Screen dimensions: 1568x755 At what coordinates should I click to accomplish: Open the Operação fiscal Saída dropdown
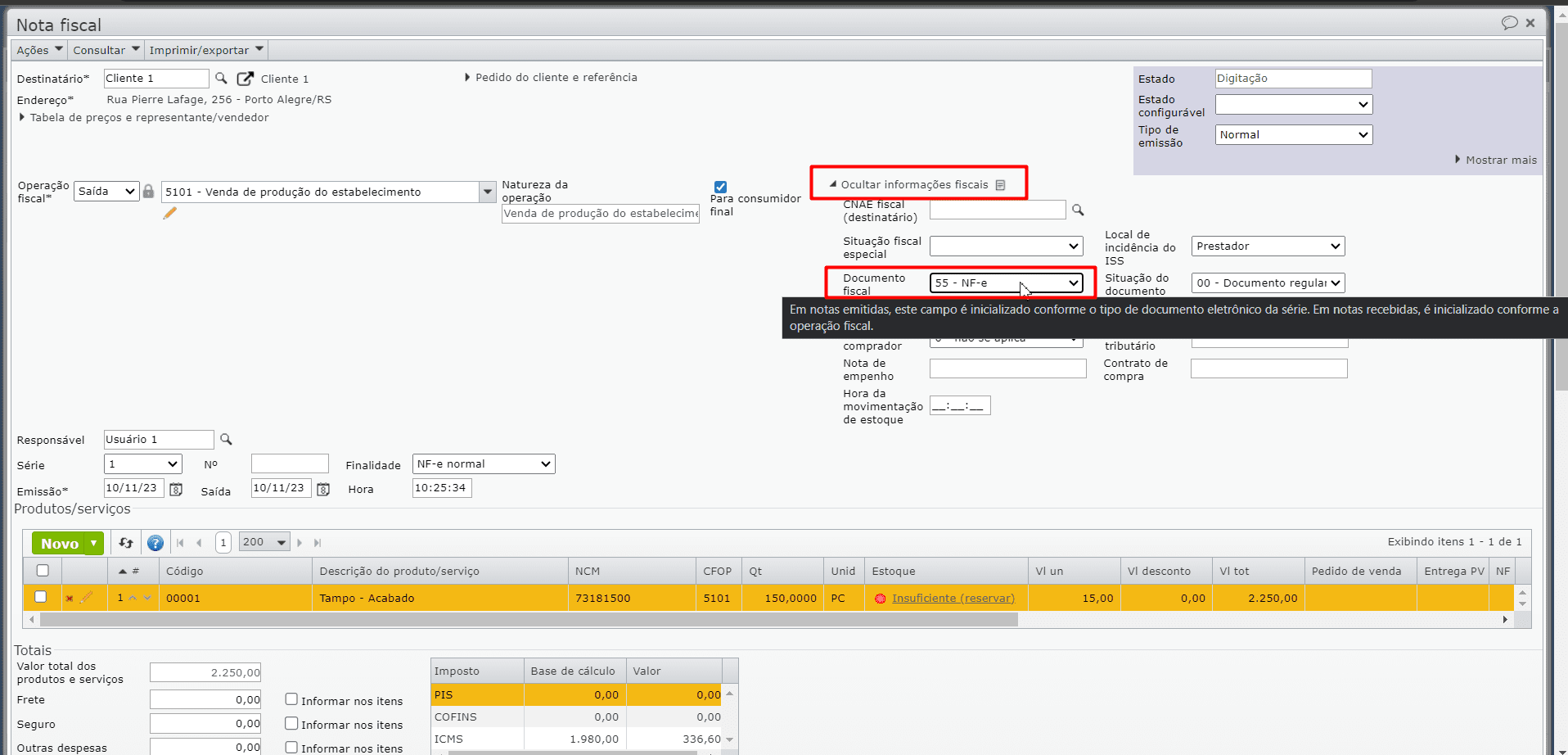pyautogui.click(x=106, y=192)
